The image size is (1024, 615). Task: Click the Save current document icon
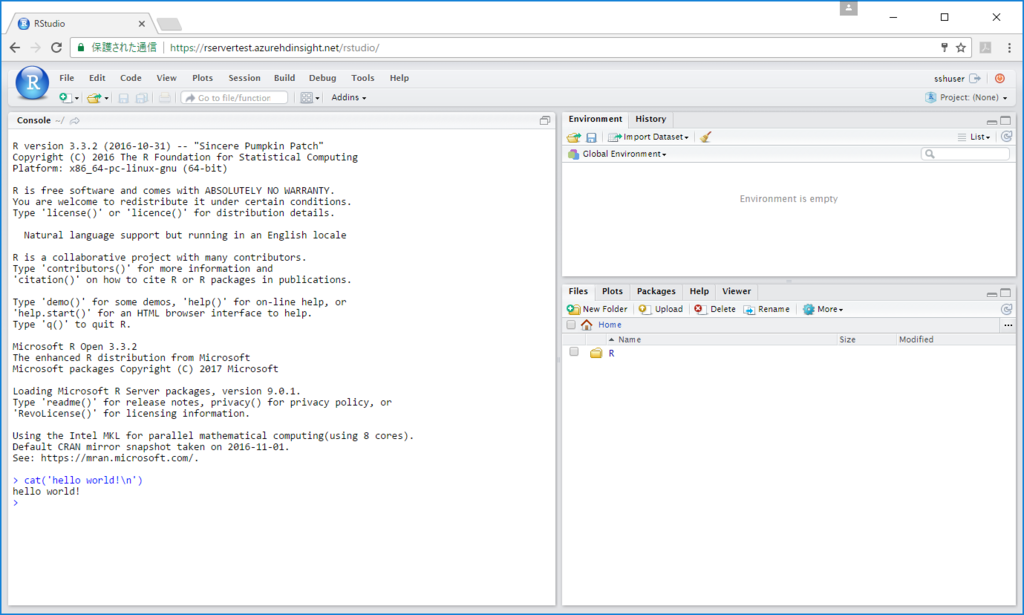(x=123, y=98)
